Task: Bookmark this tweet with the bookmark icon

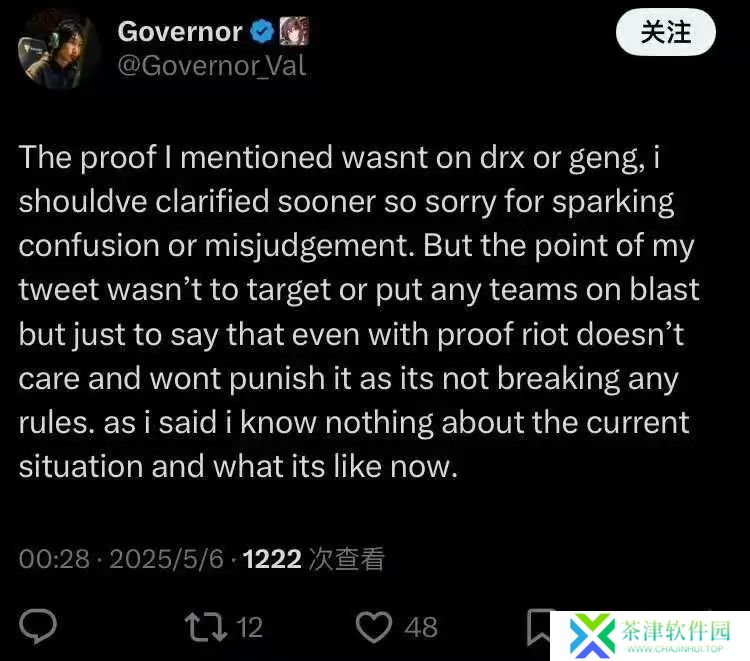Action: [x=539, y=627]
